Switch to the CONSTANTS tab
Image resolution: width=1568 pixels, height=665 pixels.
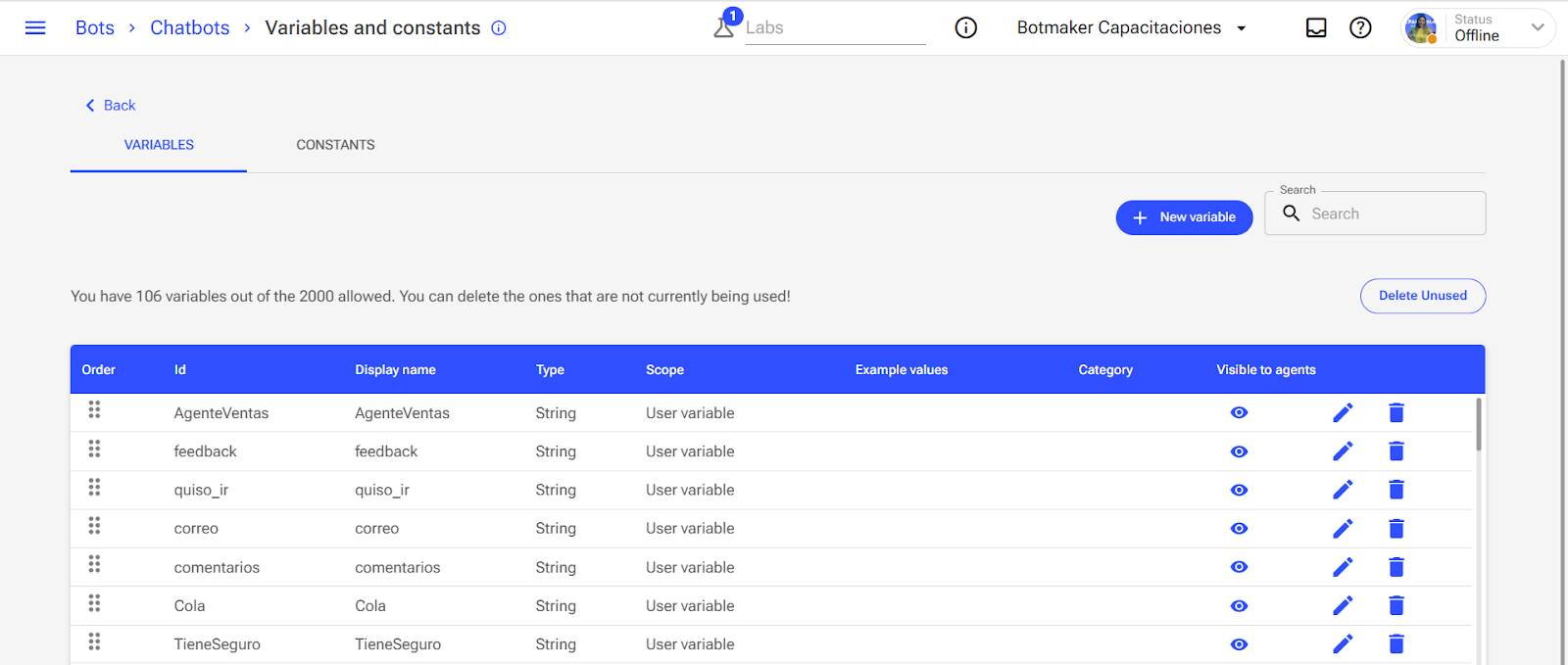335,145
